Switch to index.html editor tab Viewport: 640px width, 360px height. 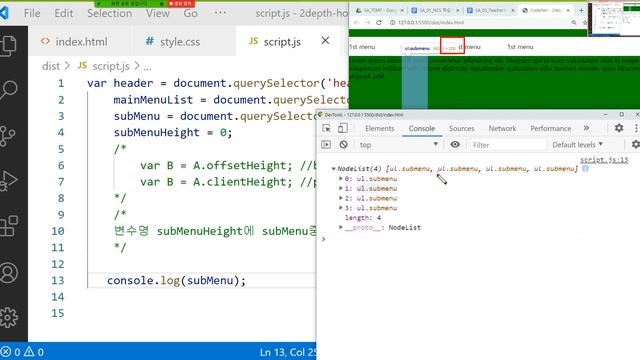[80, 41]
